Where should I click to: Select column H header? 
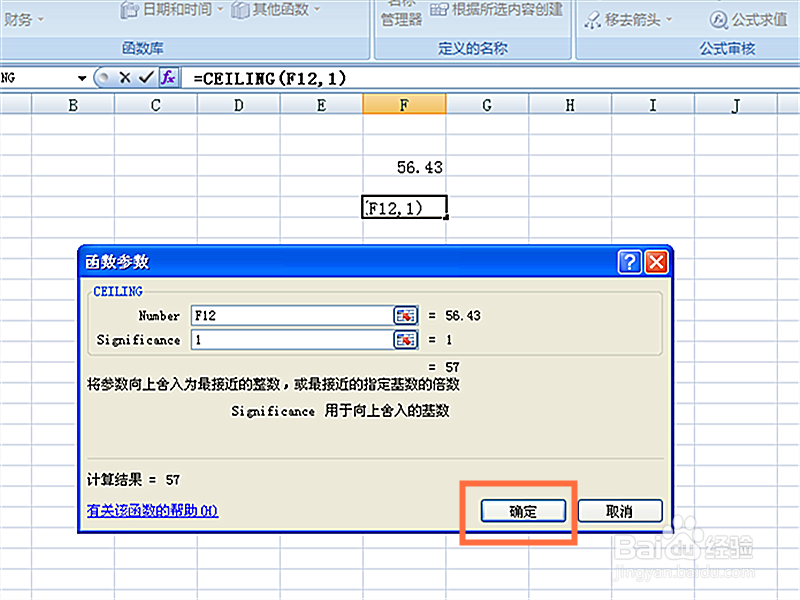point(570,105)
